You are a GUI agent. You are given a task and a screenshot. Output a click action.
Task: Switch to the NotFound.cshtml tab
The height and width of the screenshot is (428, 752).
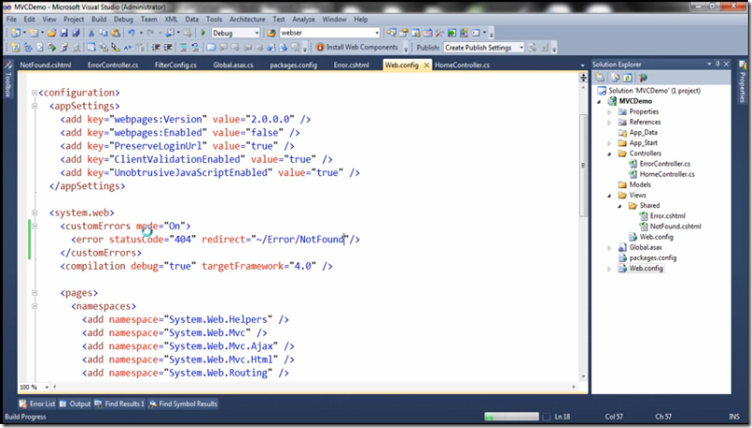tap(46, 65)
